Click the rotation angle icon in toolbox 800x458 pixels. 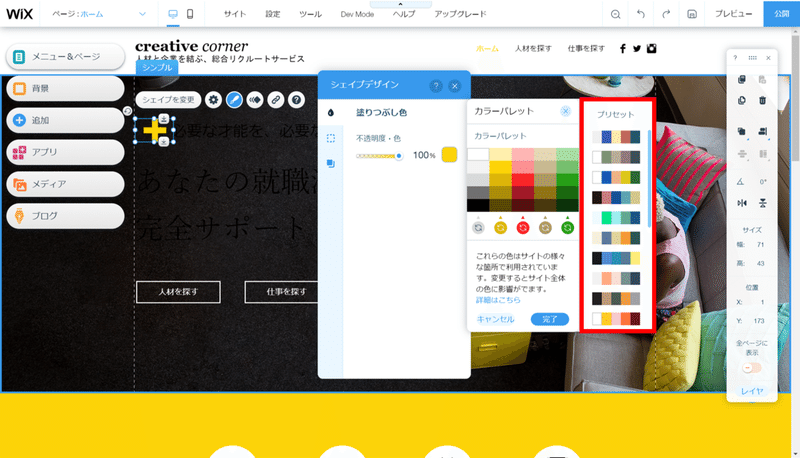click(740, 182)
